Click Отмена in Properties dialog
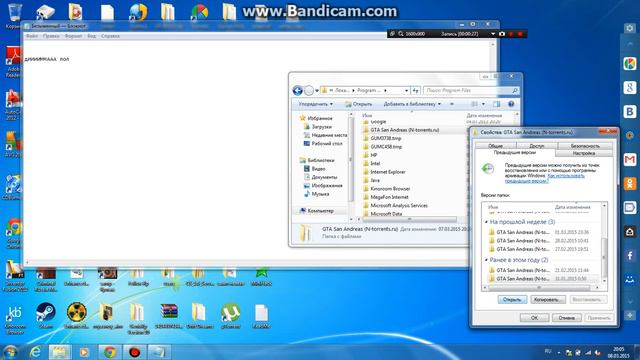Viewport: 640px width, 360px height. (567, 318)
